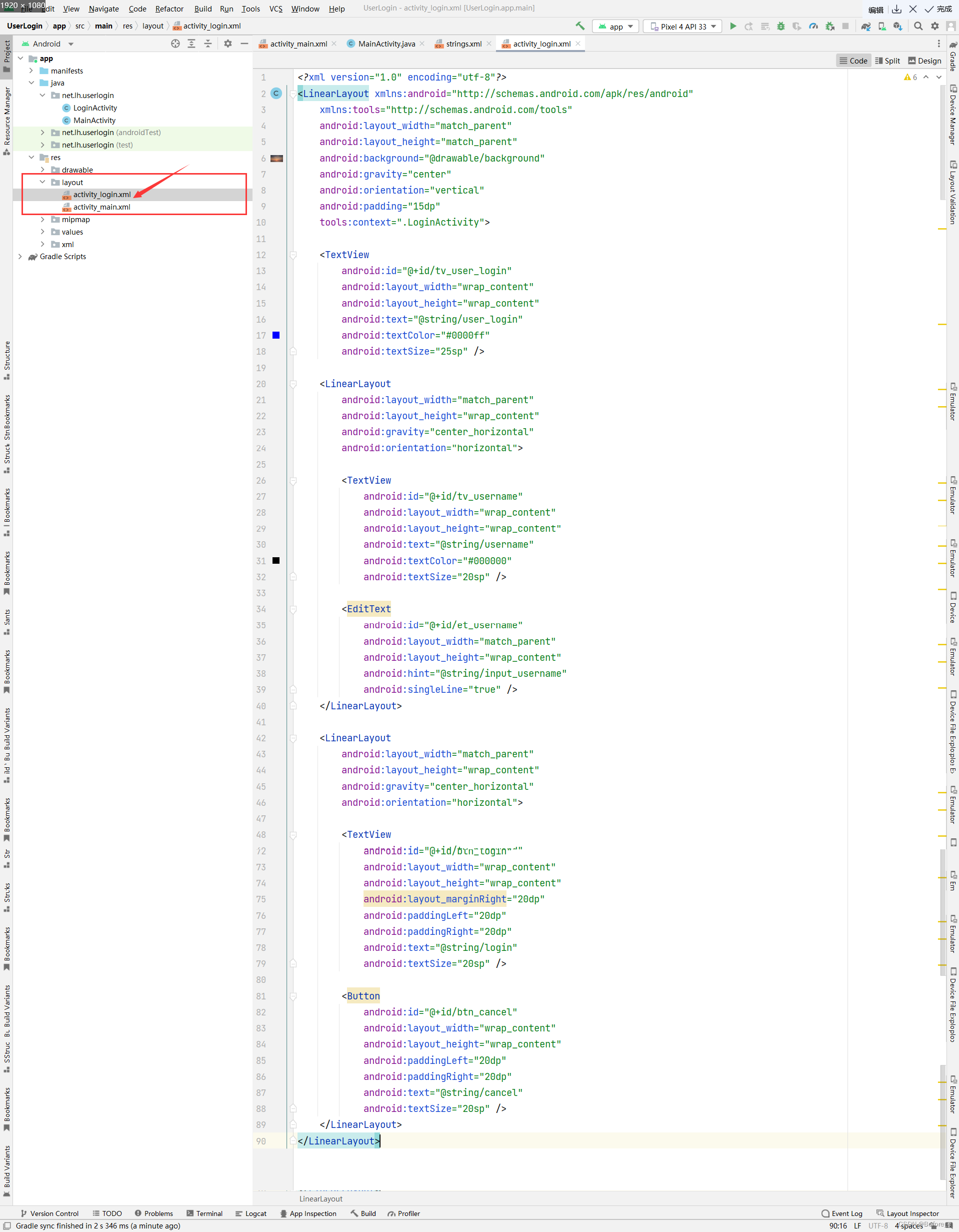The width and height of the screenshot is (959, 1232).
Task: Expand the manifests folder in Project tree
Action: pos(31,71)
